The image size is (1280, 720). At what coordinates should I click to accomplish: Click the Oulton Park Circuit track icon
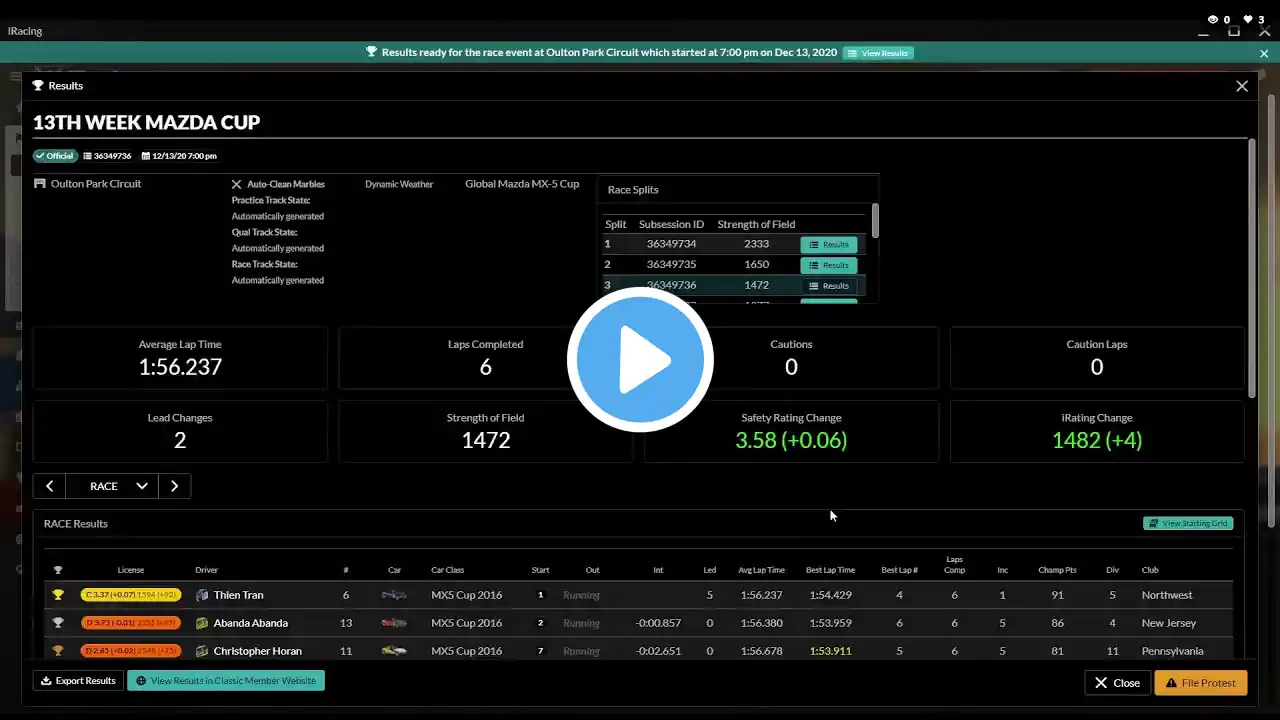pyautogui.click(x=40, y=184)
